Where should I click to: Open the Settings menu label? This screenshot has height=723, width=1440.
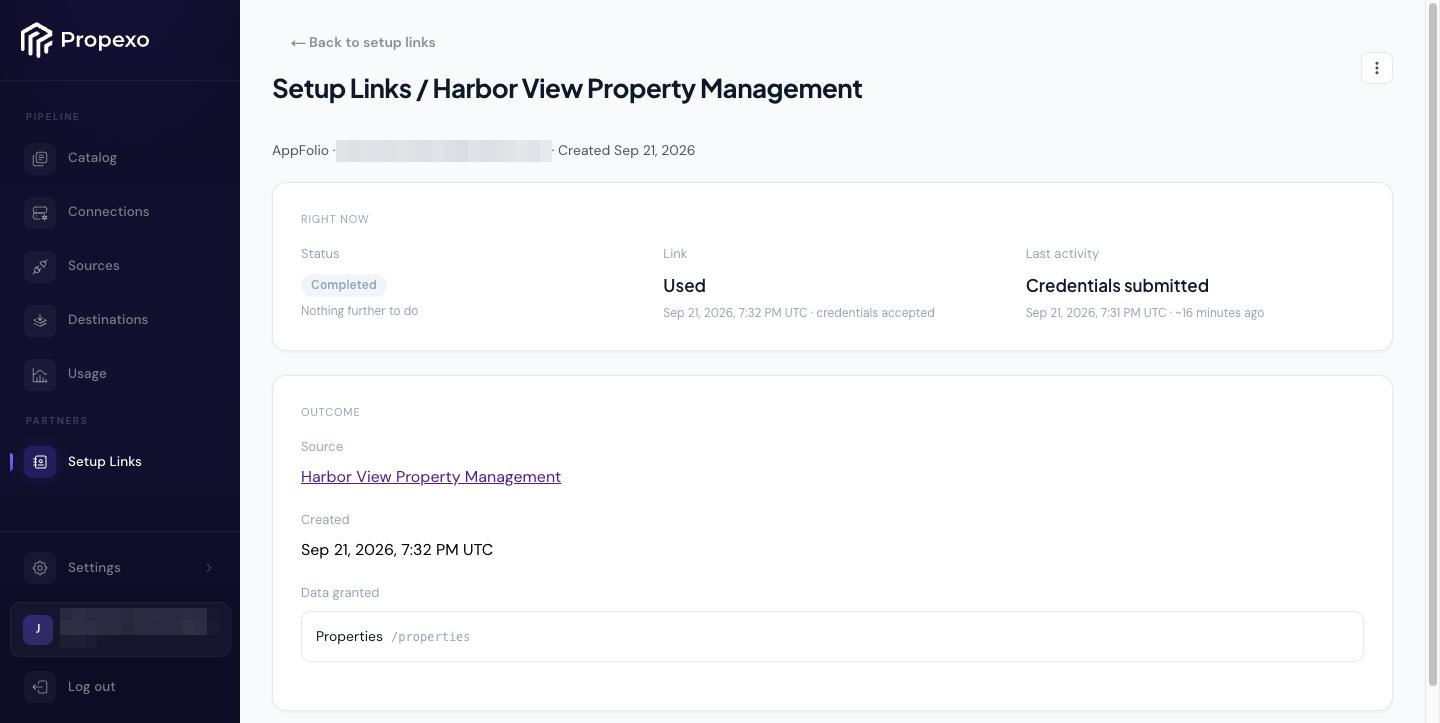point(94,568)
